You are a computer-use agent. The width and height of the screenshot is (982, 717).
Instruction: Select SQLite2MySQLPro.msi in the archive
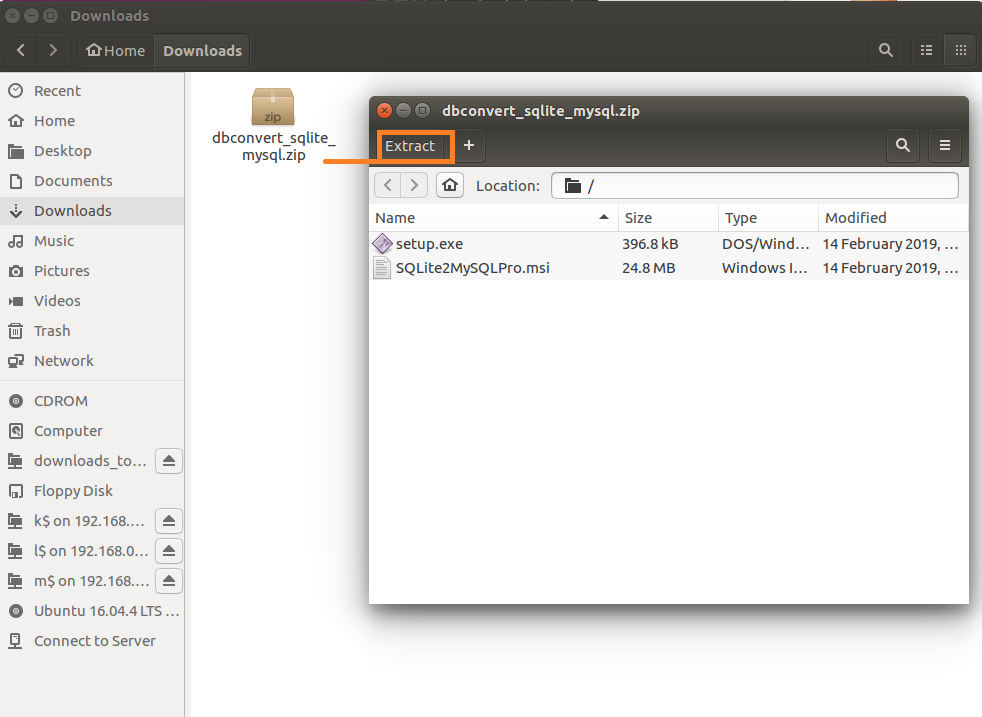pos(668,268)
